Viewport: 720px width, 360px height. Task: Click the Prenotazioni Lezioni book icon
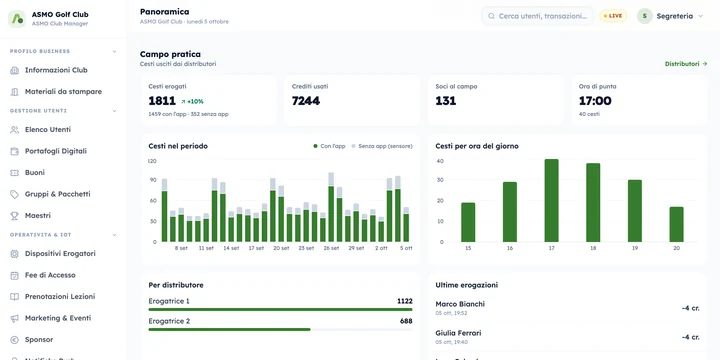14,297
